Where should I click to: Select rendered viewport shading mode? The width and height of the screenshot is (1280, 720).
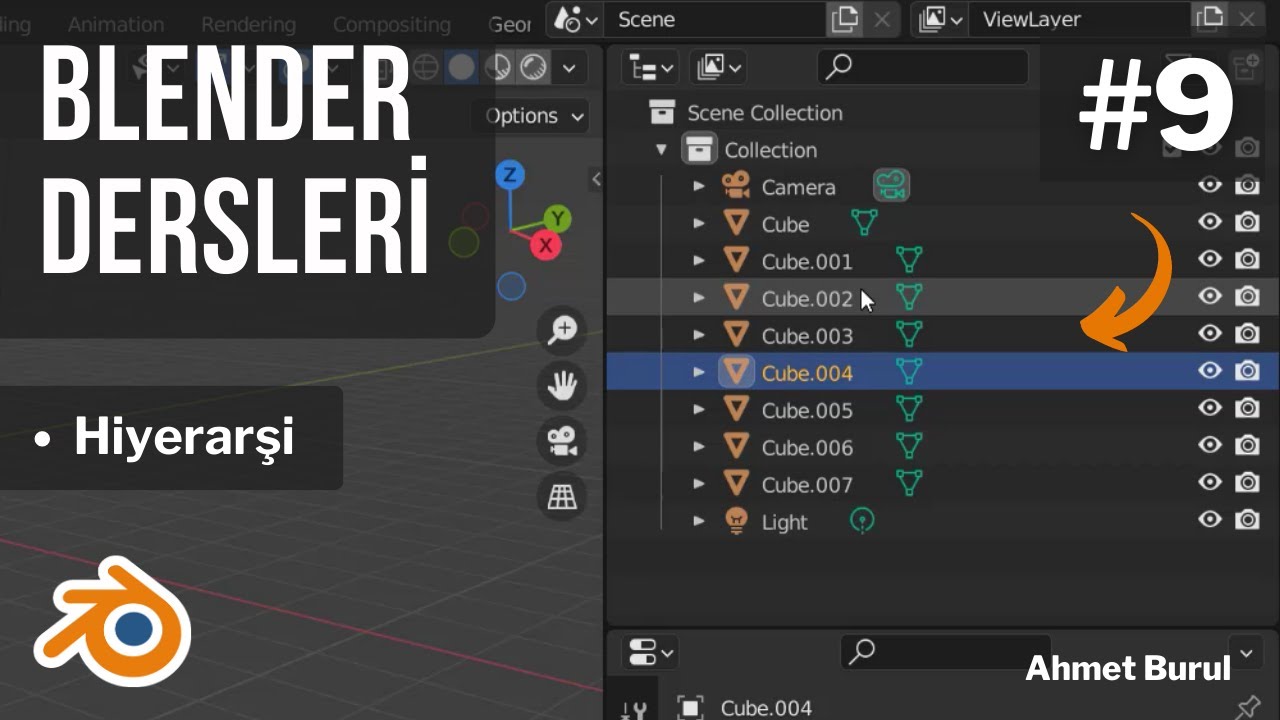click(x=535, y=68)
